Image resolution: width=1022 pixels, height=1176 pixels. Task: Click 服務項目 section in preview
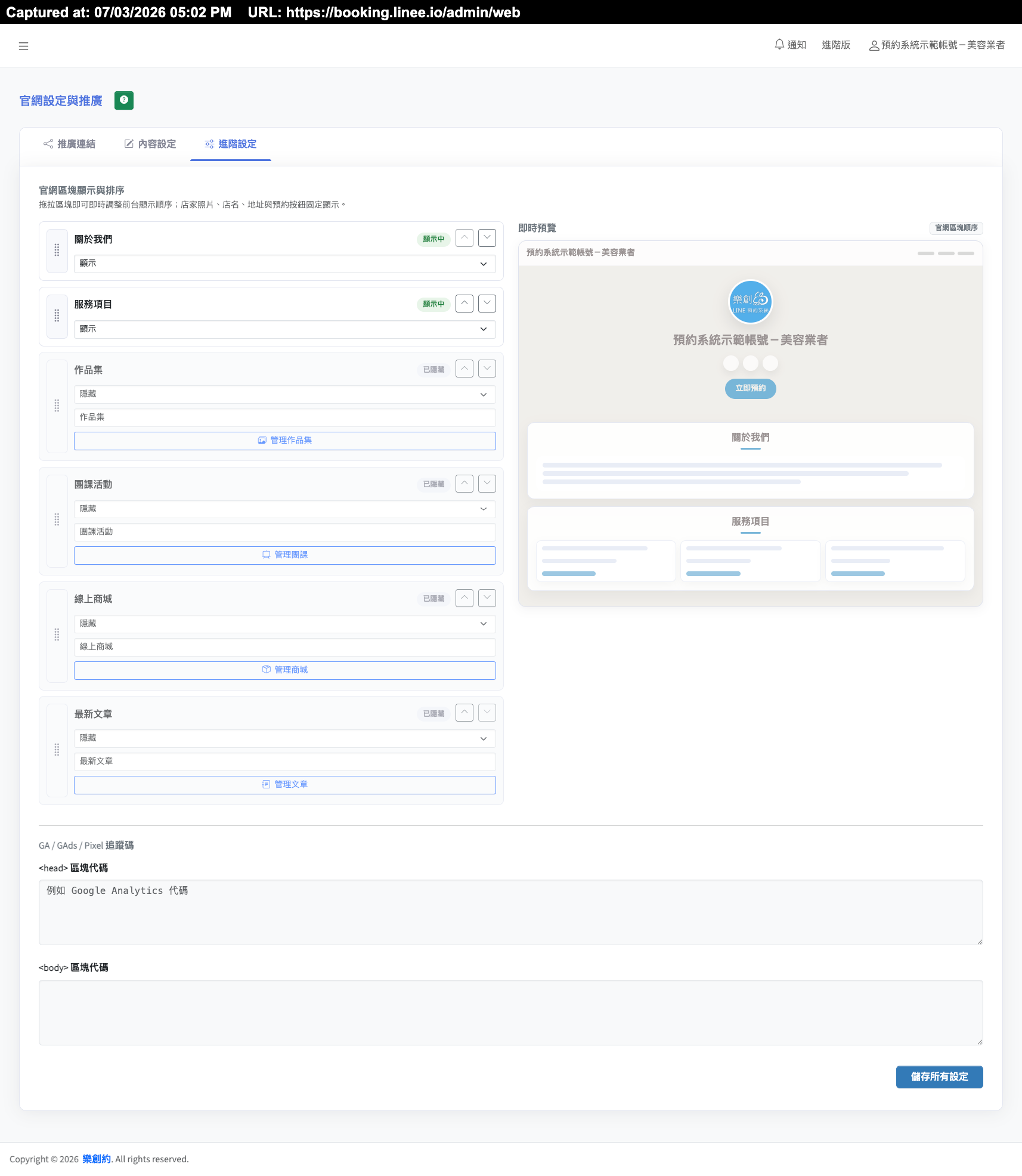[x=751, y=549]
